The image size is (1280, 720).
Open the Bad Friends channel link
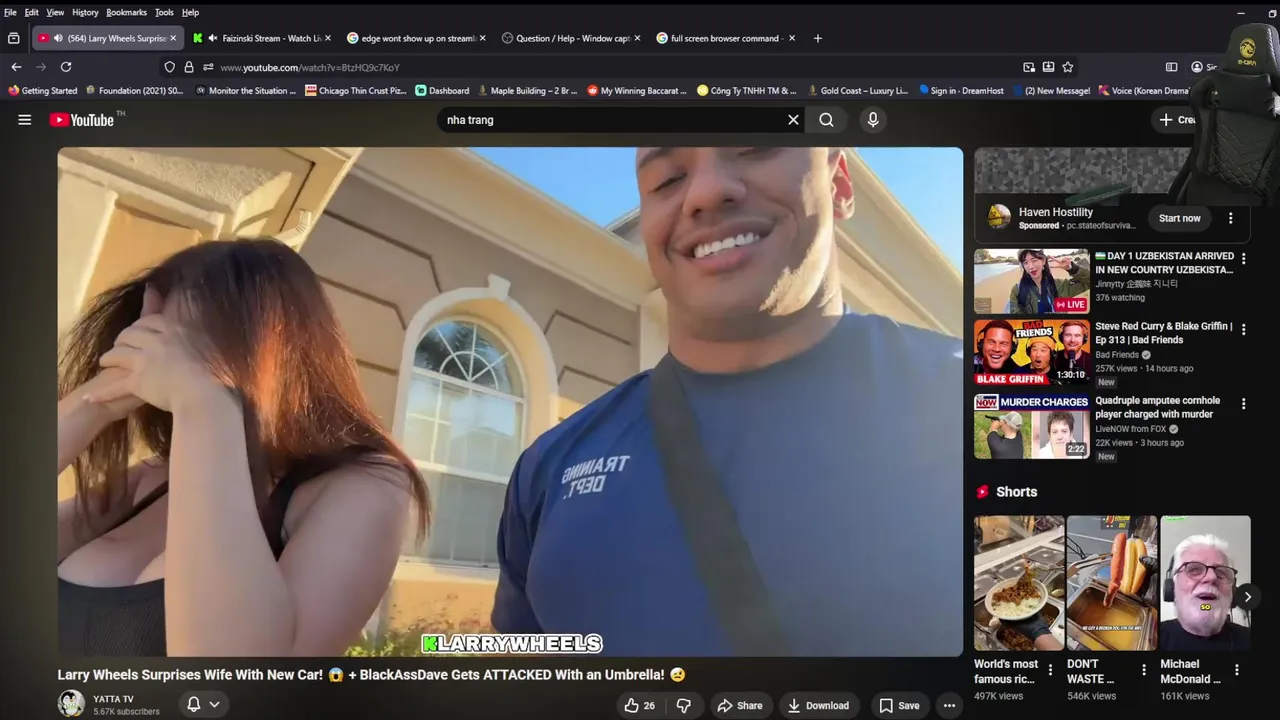tap(1117, 355)
